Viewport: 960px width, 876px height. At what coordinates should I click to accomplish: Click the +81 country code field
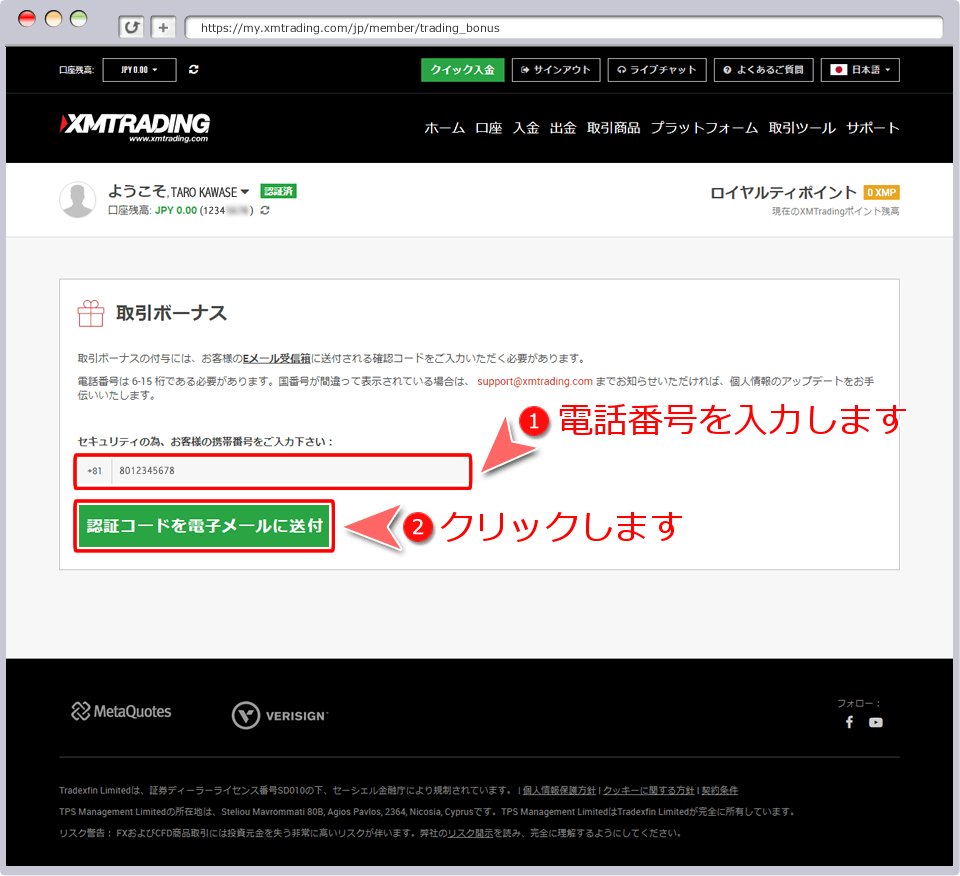tap(94, 471)
